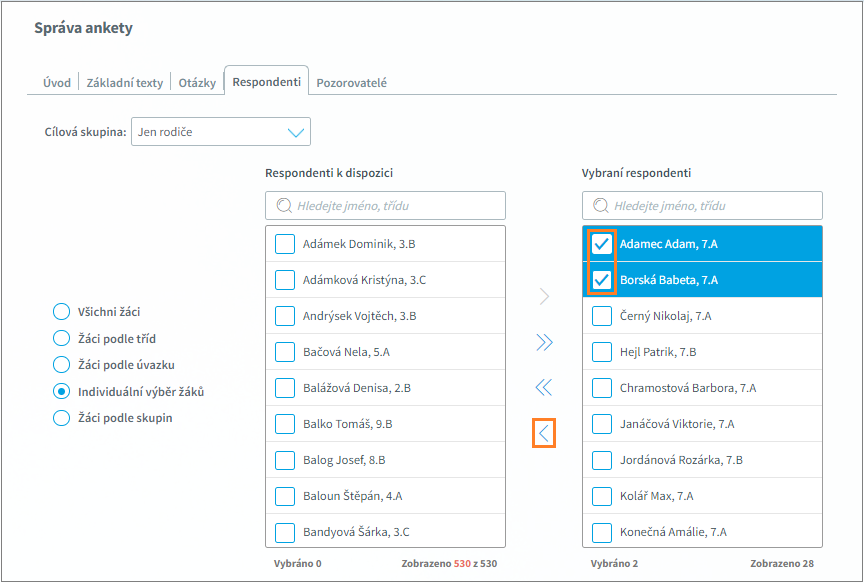Image resolution: width=864 pixels, height=583 pixels.
Task: Click the name Kolář Max, 7.A
Action: 656,496
